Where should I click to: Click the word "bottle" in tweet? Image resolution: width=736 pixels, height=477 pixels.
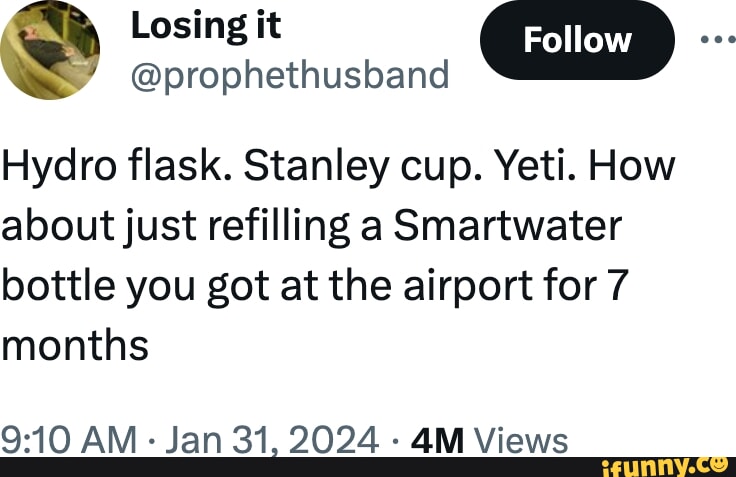[x=58, y=287]
